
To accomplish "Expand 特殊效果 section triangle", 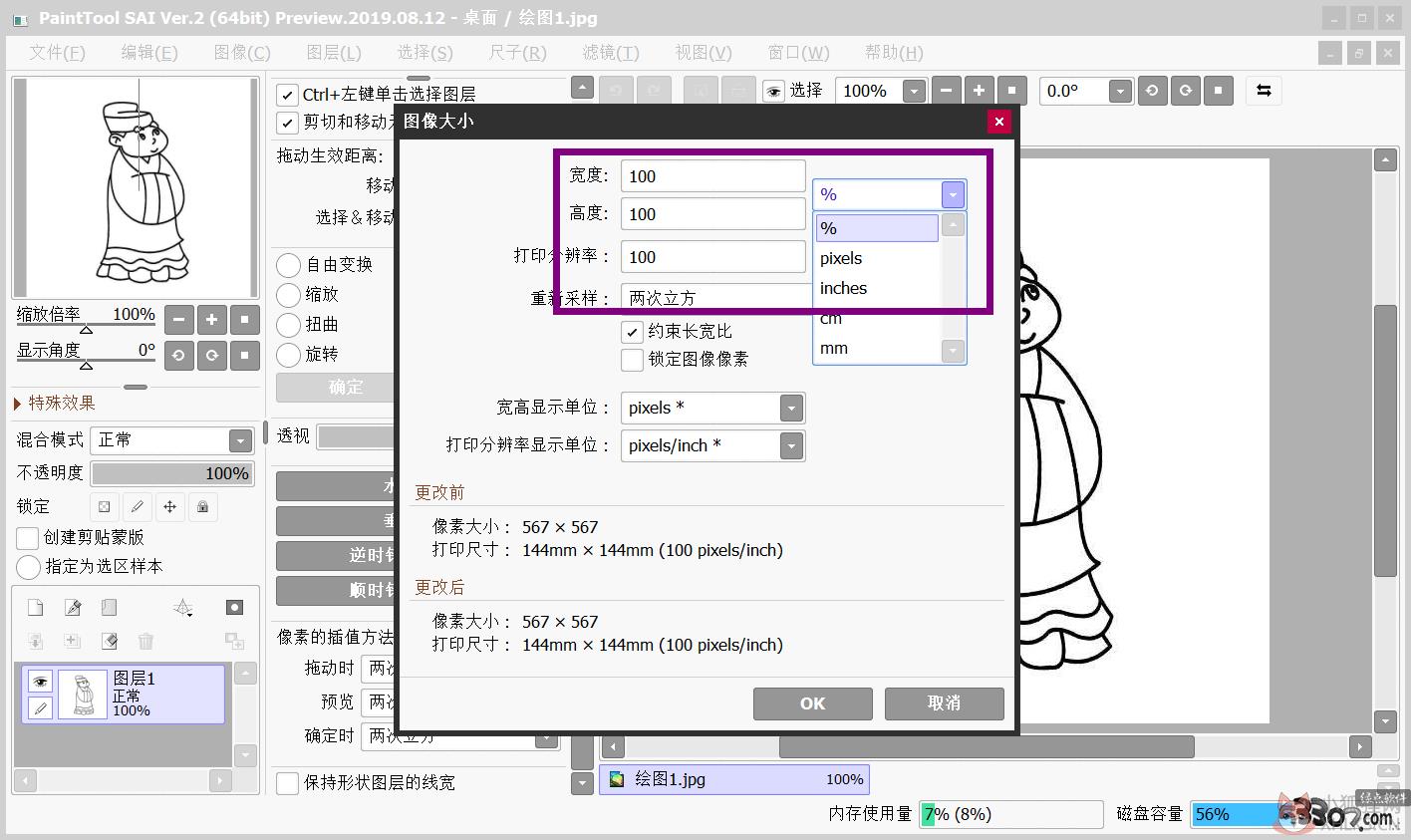I will (x=18, y=404).
